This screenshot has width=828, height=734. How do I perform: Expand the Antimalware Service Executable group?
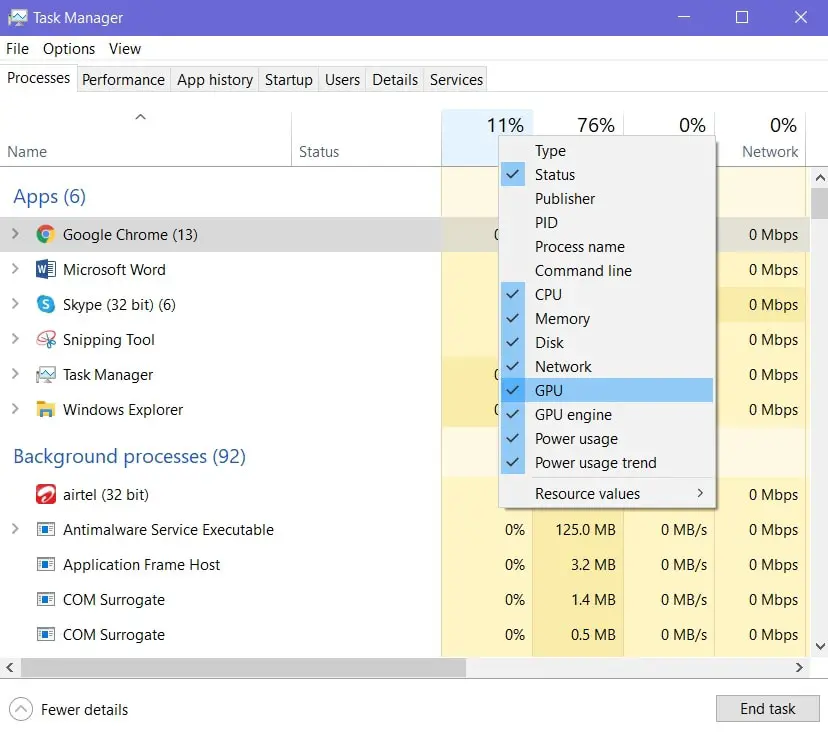click(x=15, y=529)
